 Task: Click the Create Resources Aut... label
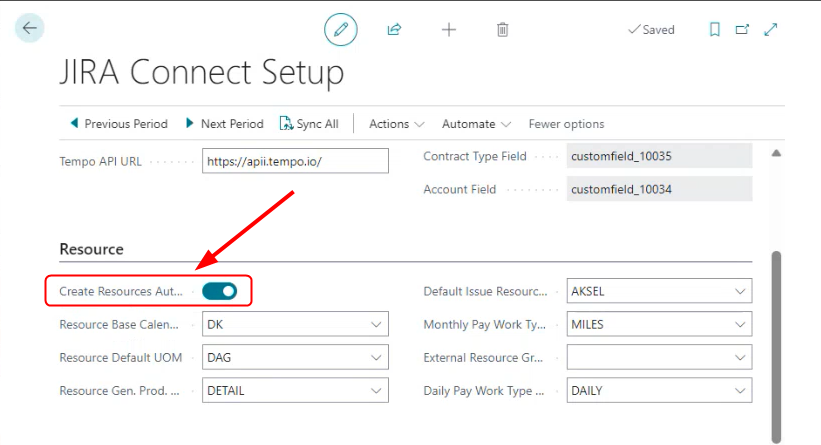tap(121, 291)
